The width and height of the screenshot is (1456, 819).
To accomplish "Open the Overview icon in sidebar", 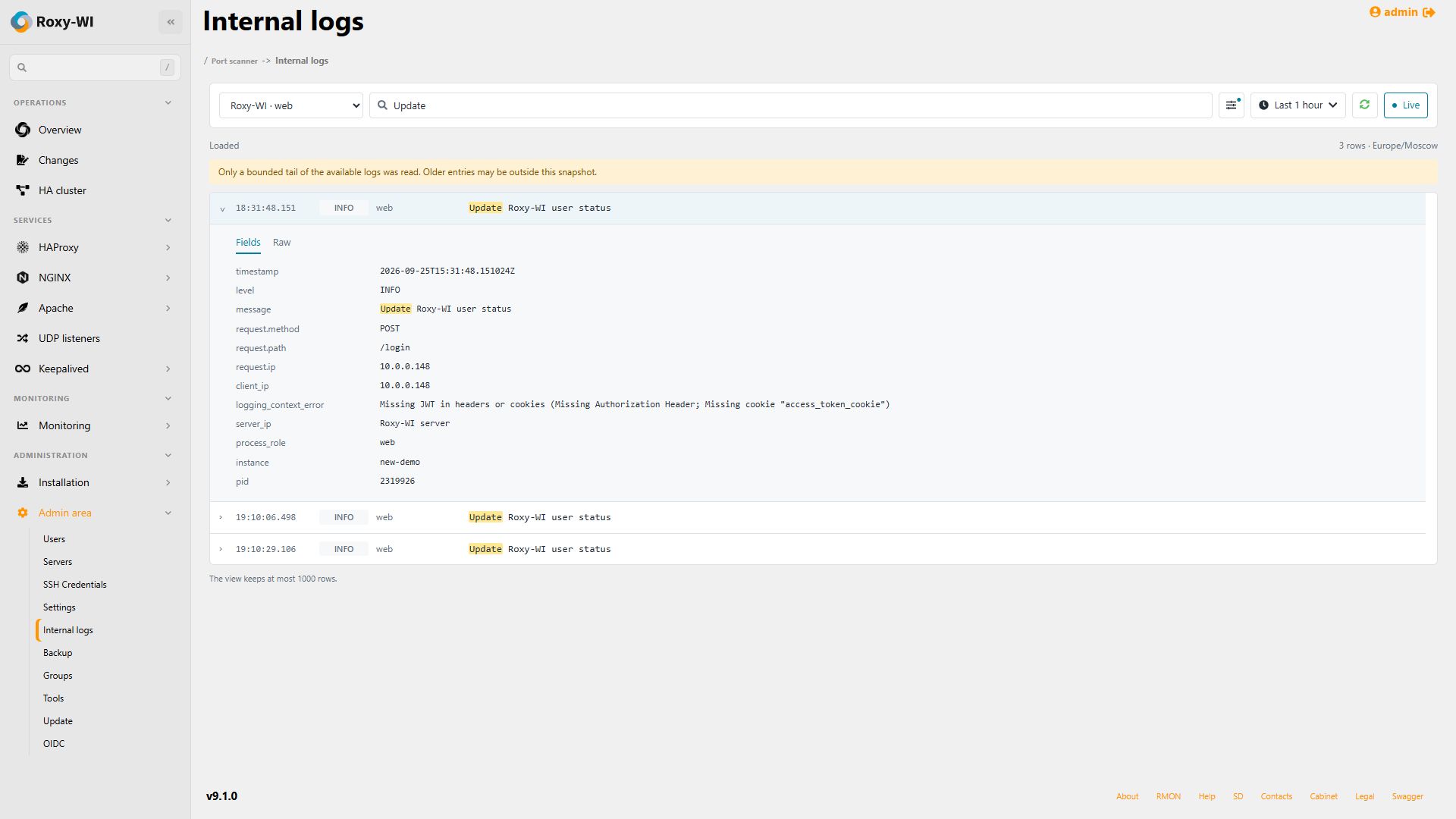I will pyautogui.click(x=23, y=130).
